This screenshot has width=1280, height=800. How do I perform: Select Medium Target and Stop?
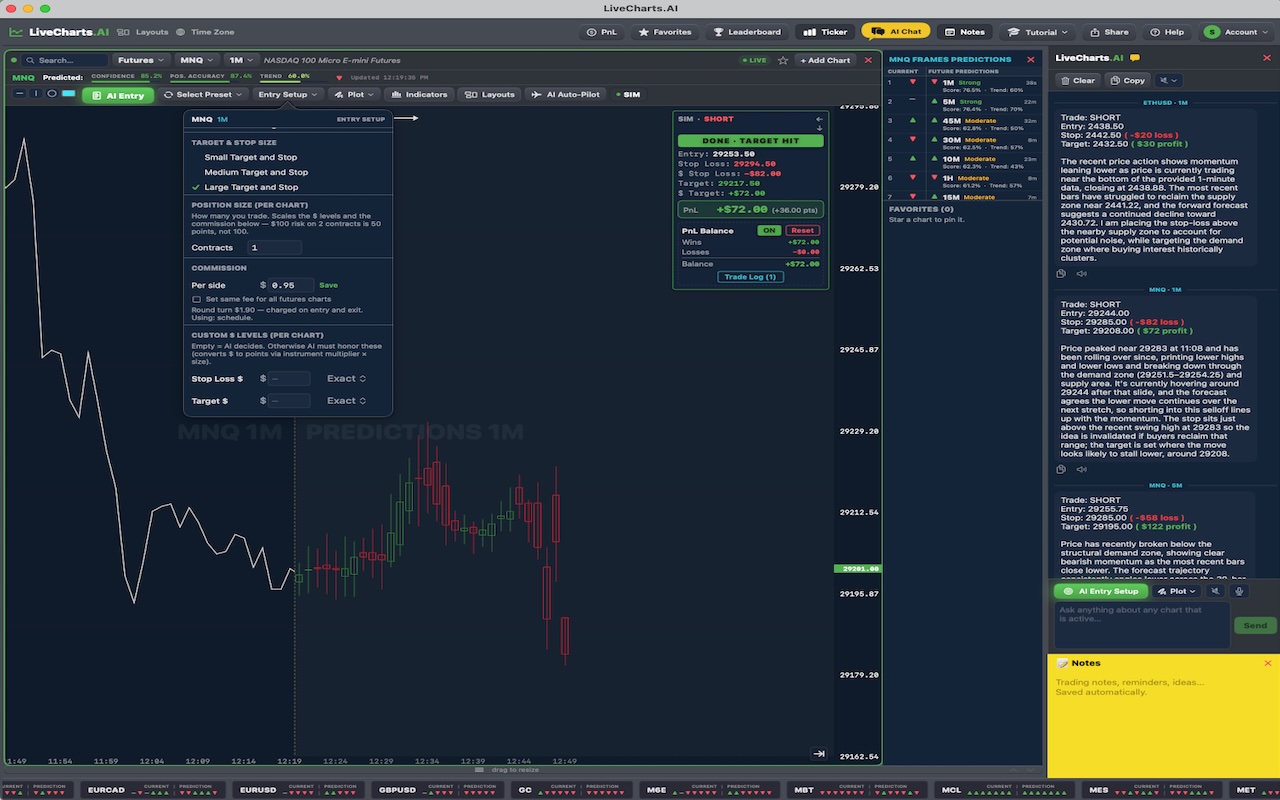(x=256, y=172)
